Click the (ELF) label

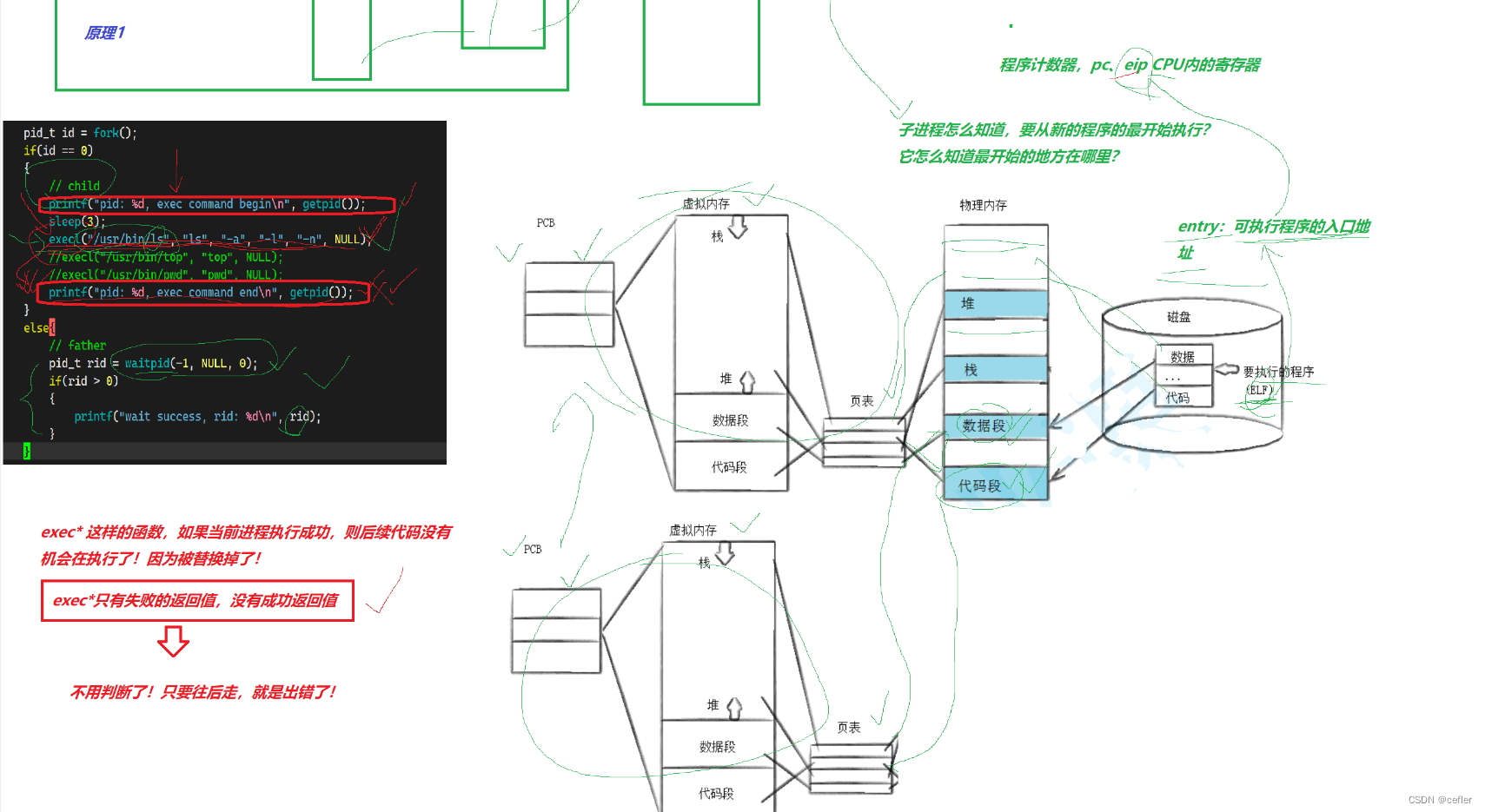point(1259,390)
